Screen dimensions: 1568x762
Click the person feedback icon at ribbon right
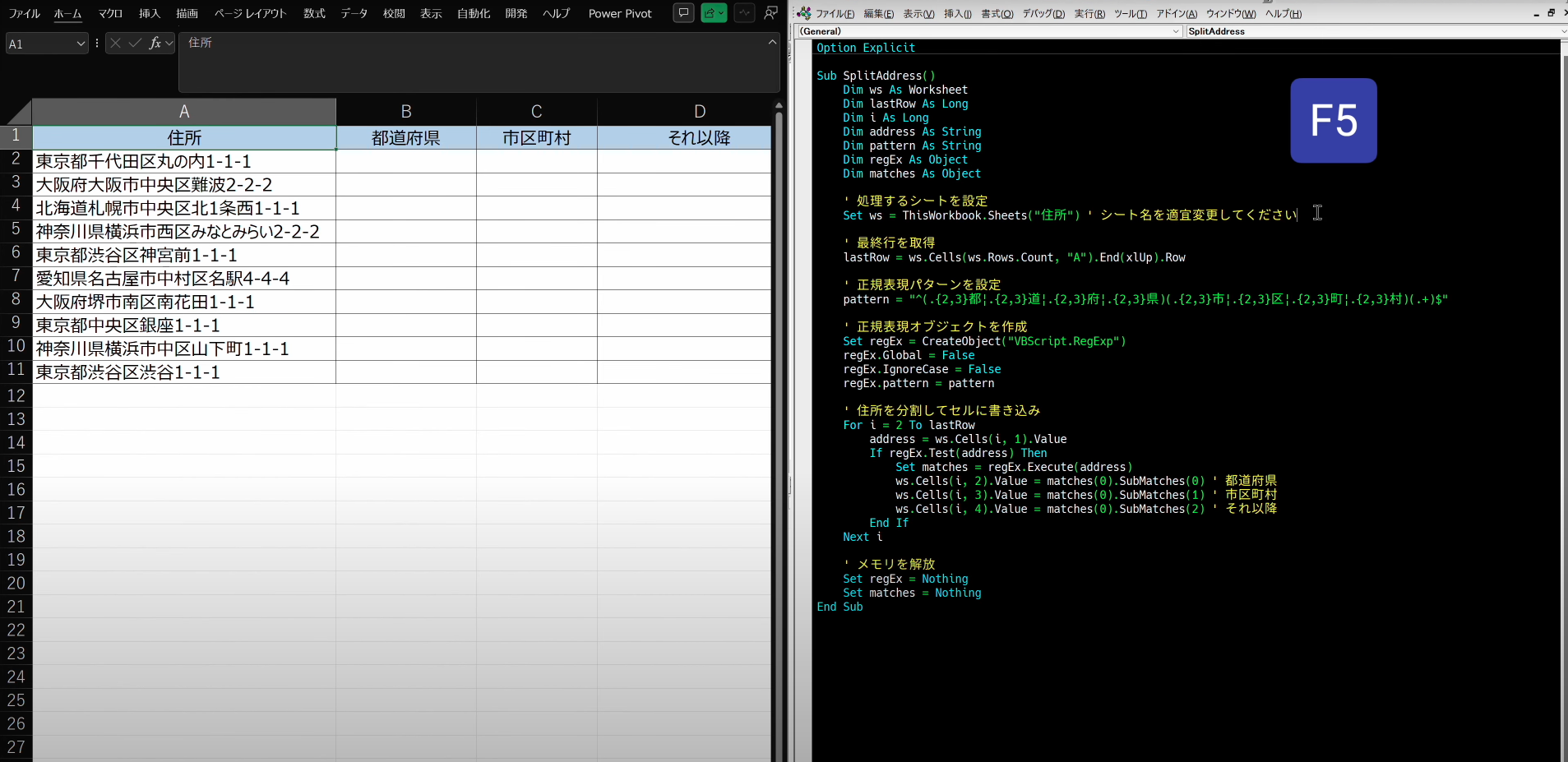click(771, 13)
